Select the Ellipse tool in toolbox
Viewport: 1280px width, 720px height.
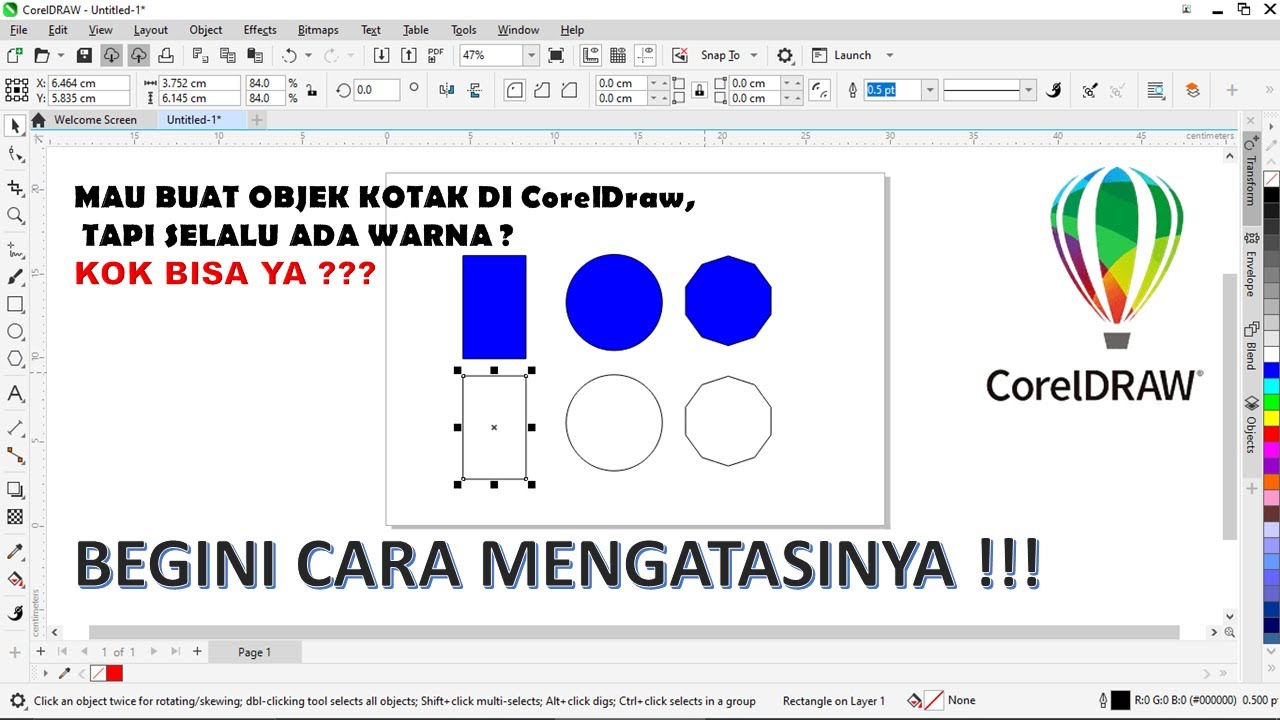[15, 331]
